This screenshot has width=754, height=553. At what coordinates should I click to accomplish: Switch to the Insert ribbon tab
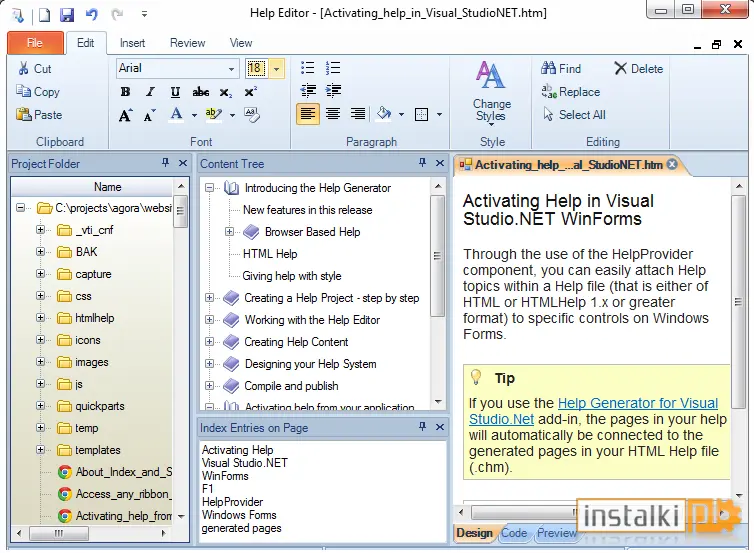point(132,43)
